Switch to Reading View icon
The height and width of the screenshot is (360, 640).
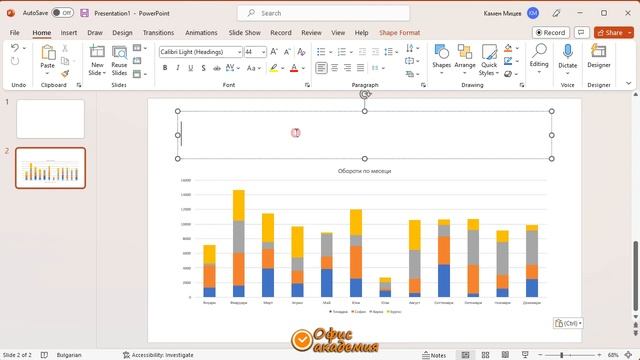click(505, 355)
